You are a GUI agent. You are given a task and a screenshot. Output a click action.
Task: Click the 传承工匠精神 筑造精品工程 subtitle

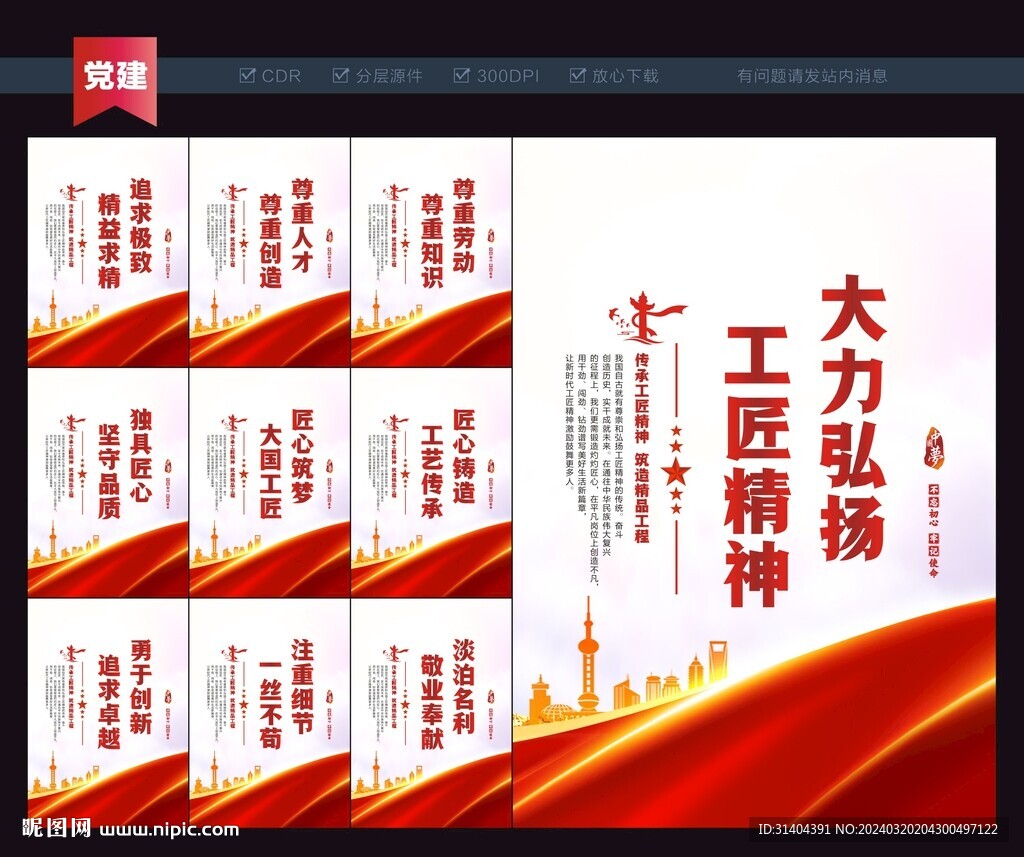point(643,448)
